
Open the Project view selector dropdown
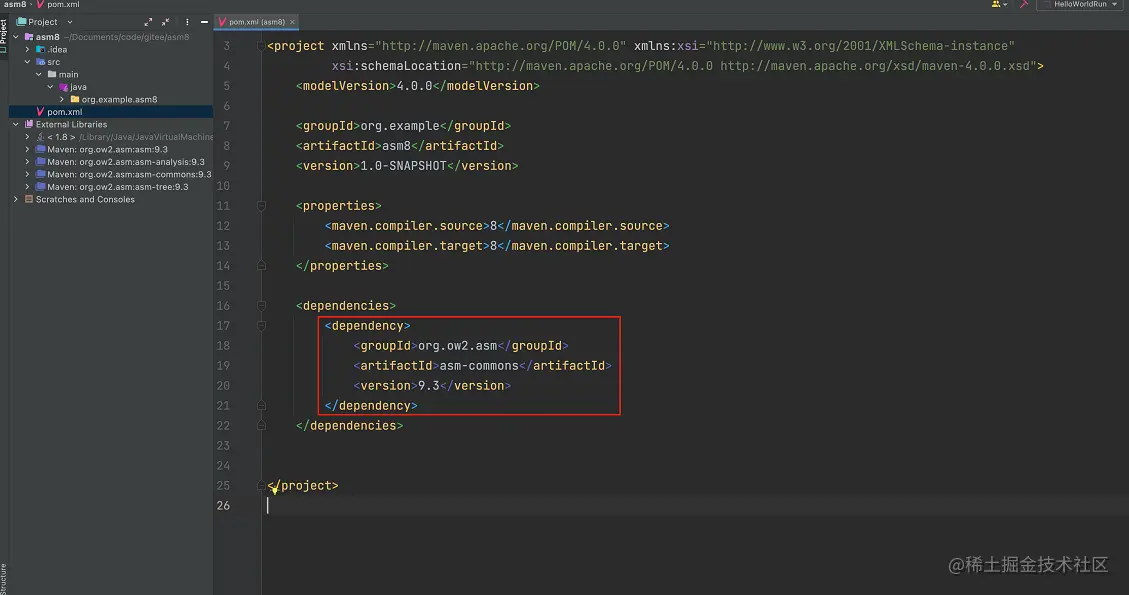[45, 22]
